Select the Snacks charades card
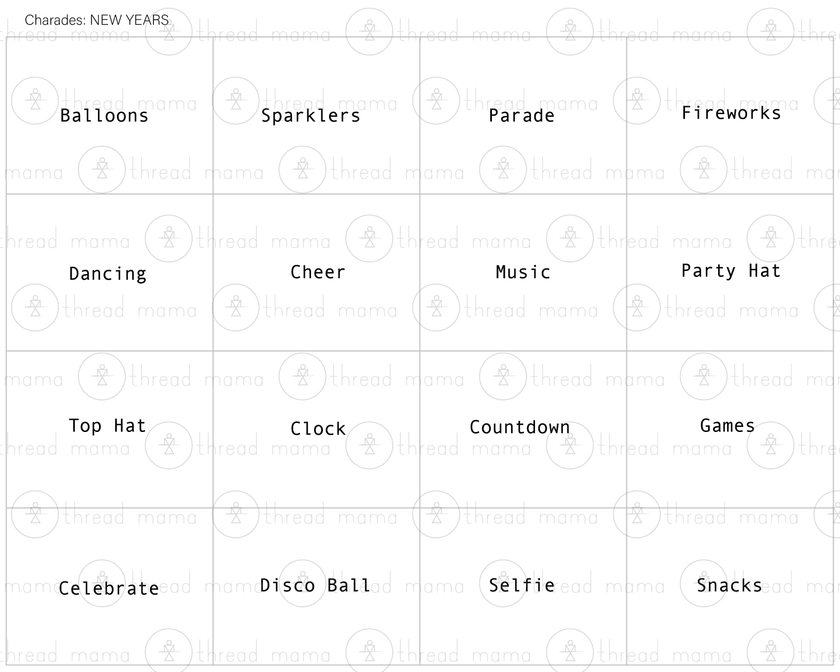The image size is (840, 672). coord(729,586)
